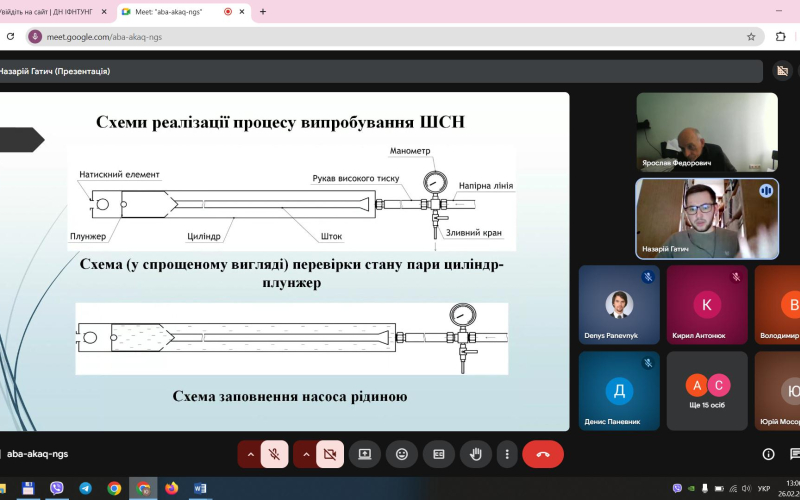Click the Present now screen share icon
800x500 pixels.
click(365, 454)
